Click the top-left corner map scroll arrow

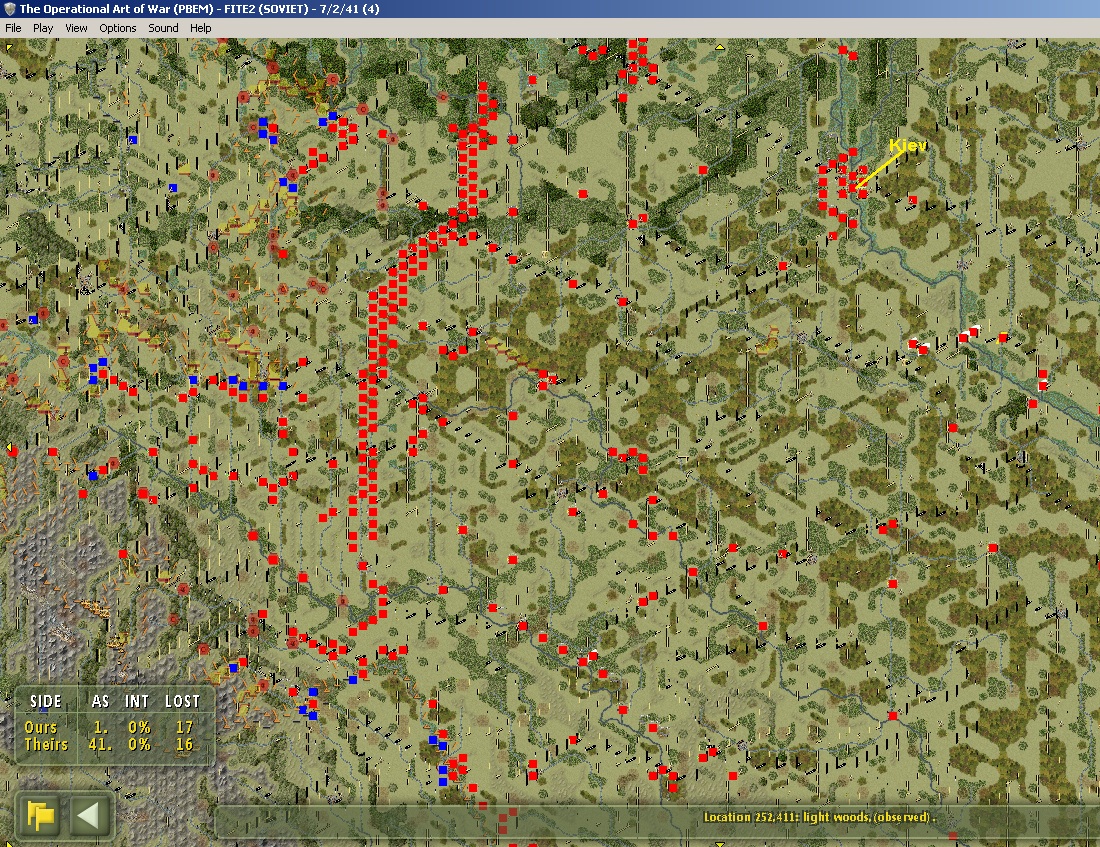click(9, 47)
